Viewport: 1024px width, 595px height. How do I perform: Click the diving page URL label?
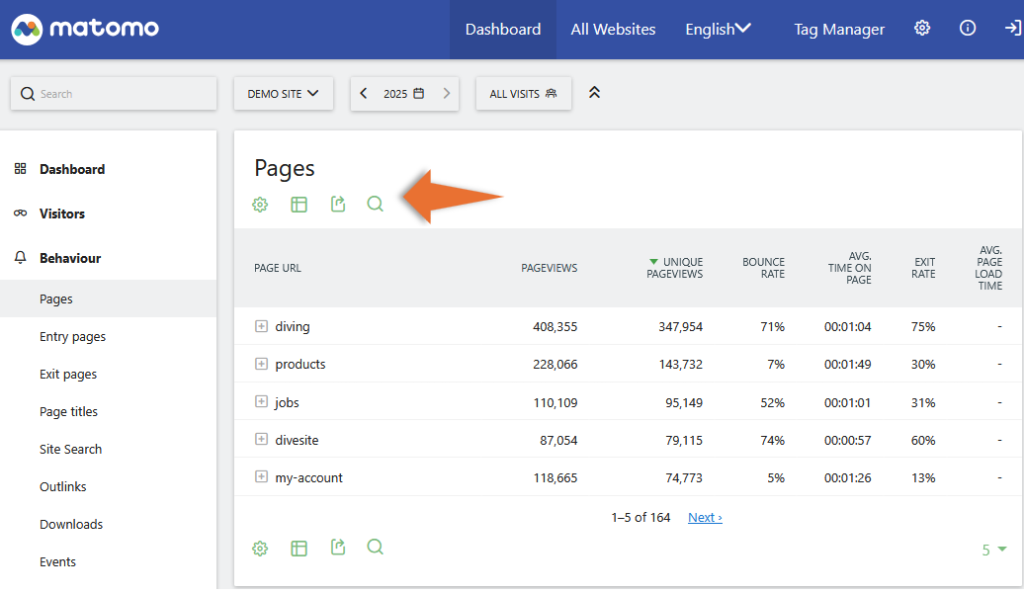[293, 327]
